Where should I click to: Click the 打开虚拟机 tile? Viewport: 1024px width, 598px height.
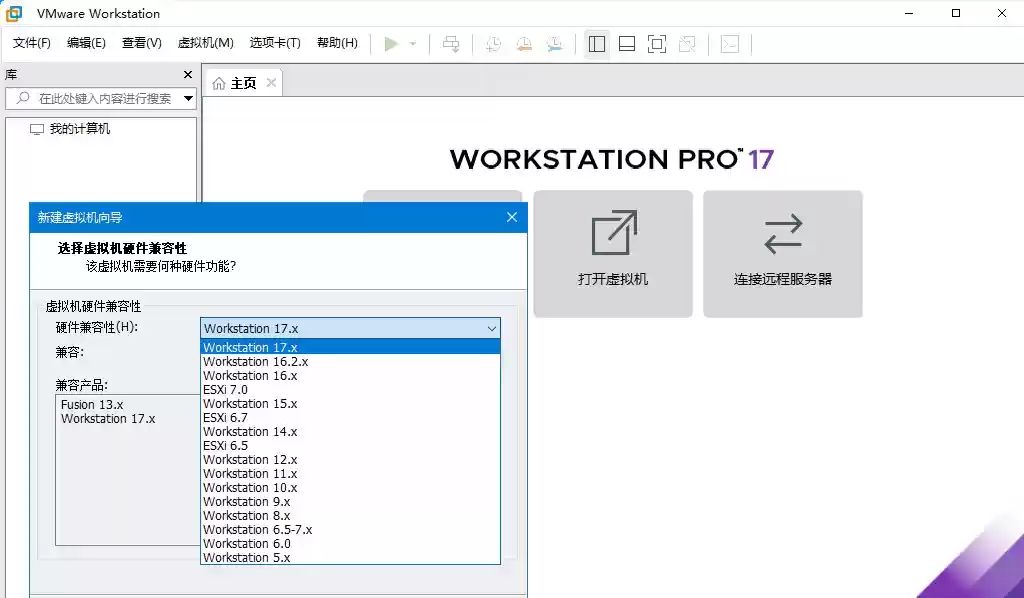tap(613, 254)
